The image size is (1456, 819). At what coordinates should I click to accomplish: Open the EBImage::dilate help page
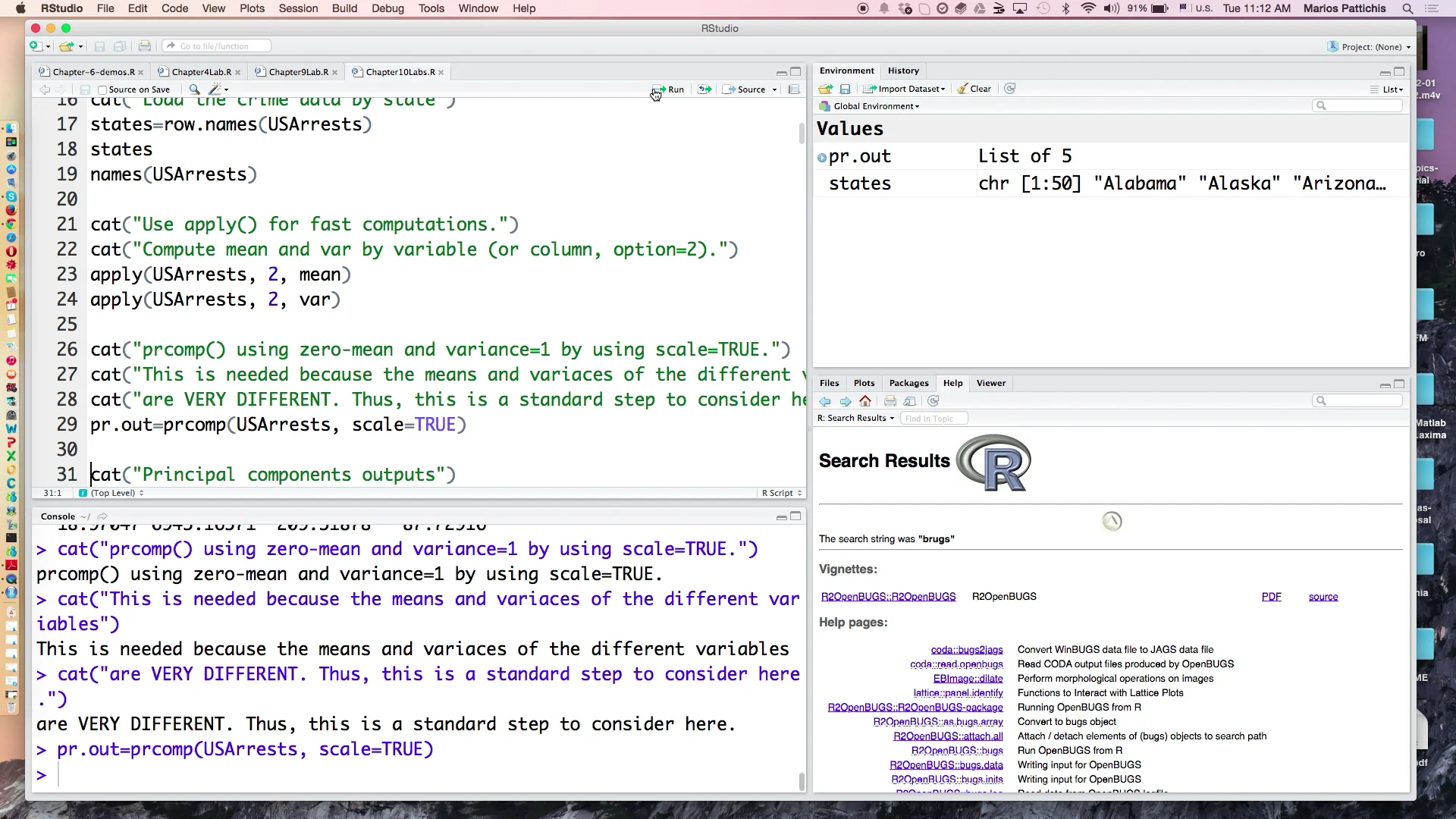coord(968,679)
